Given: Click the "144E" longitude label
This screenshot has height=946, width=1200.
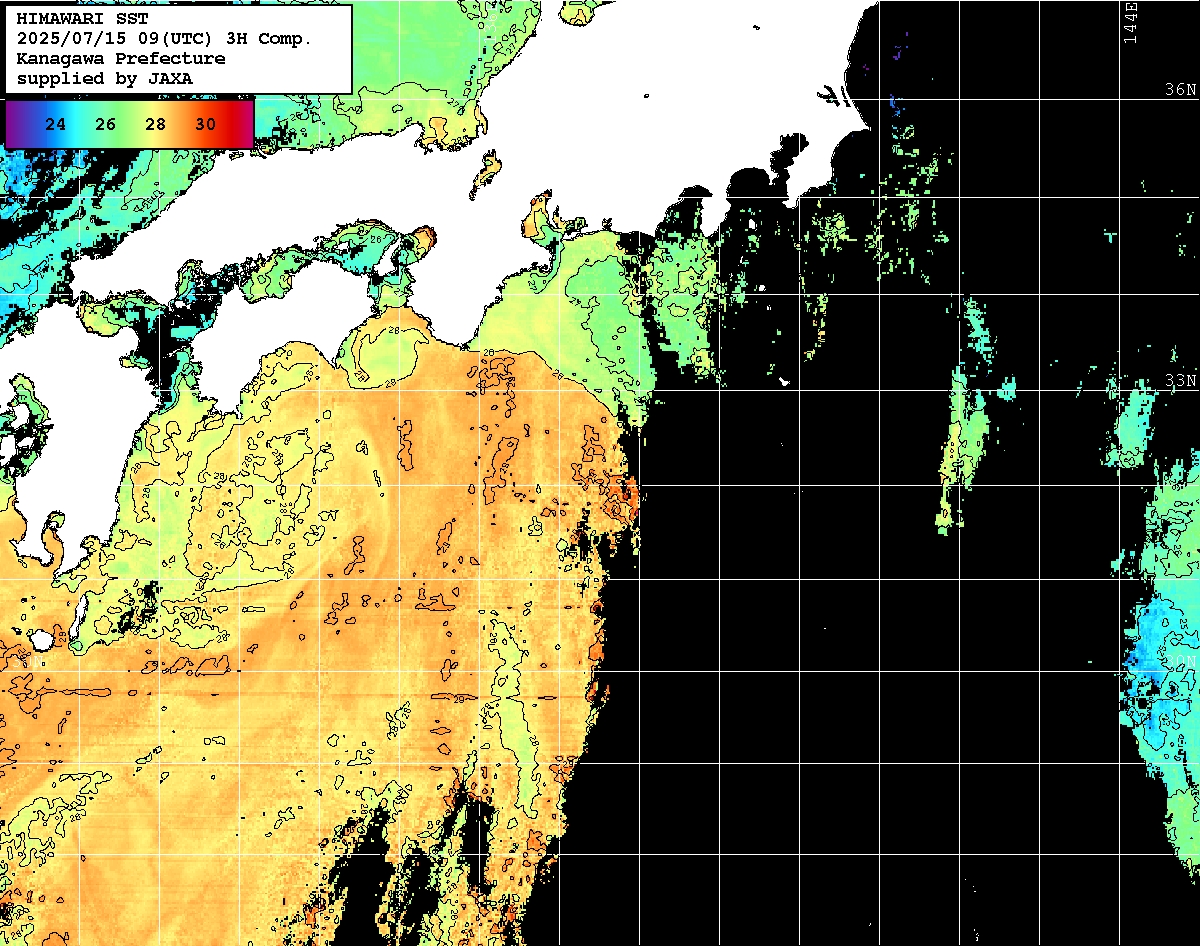Looking at the screenshot, I should click(1131, 23).
